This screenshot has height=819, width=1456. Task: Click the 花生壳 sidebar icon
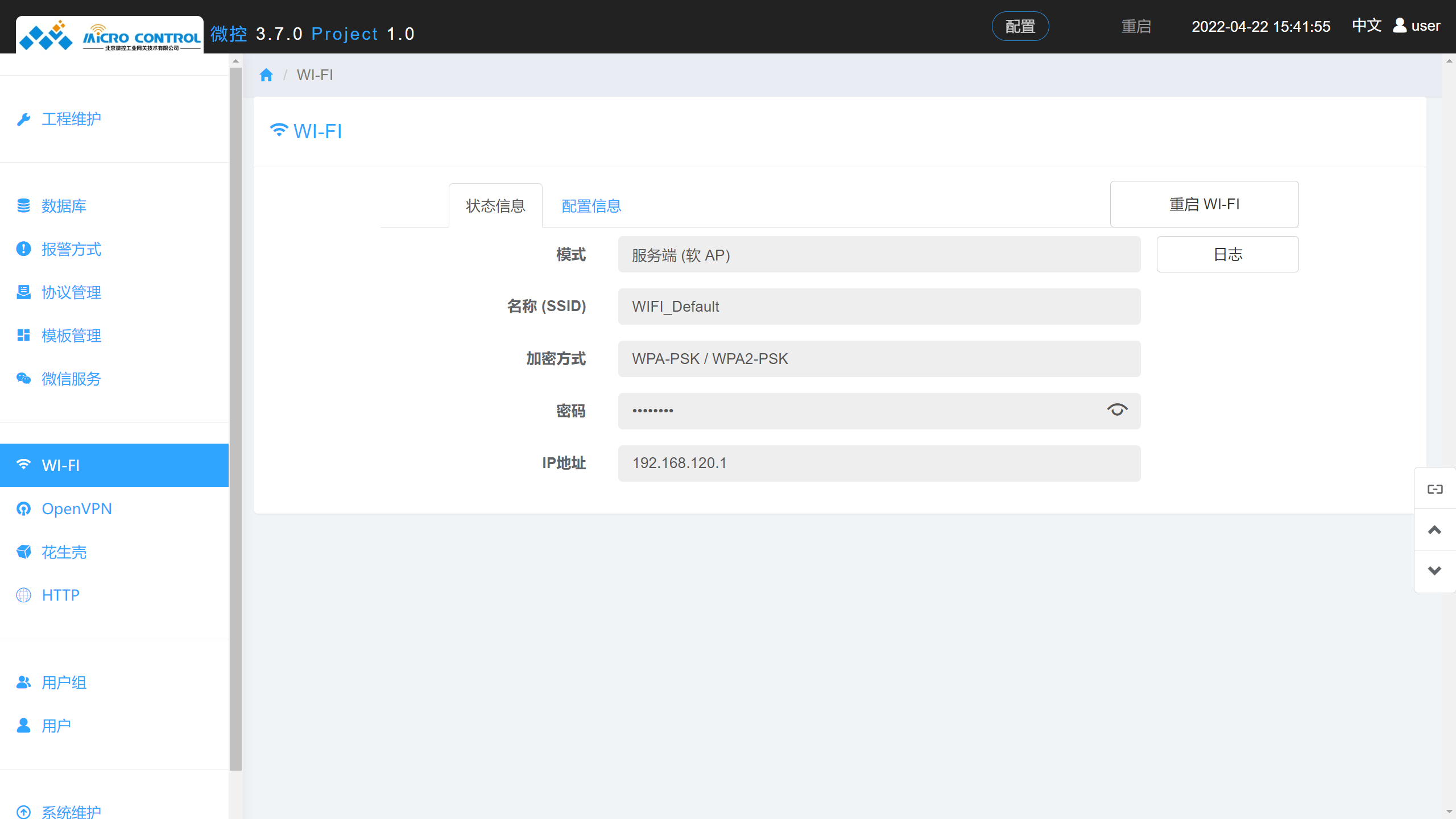click(x=23, y=552)
